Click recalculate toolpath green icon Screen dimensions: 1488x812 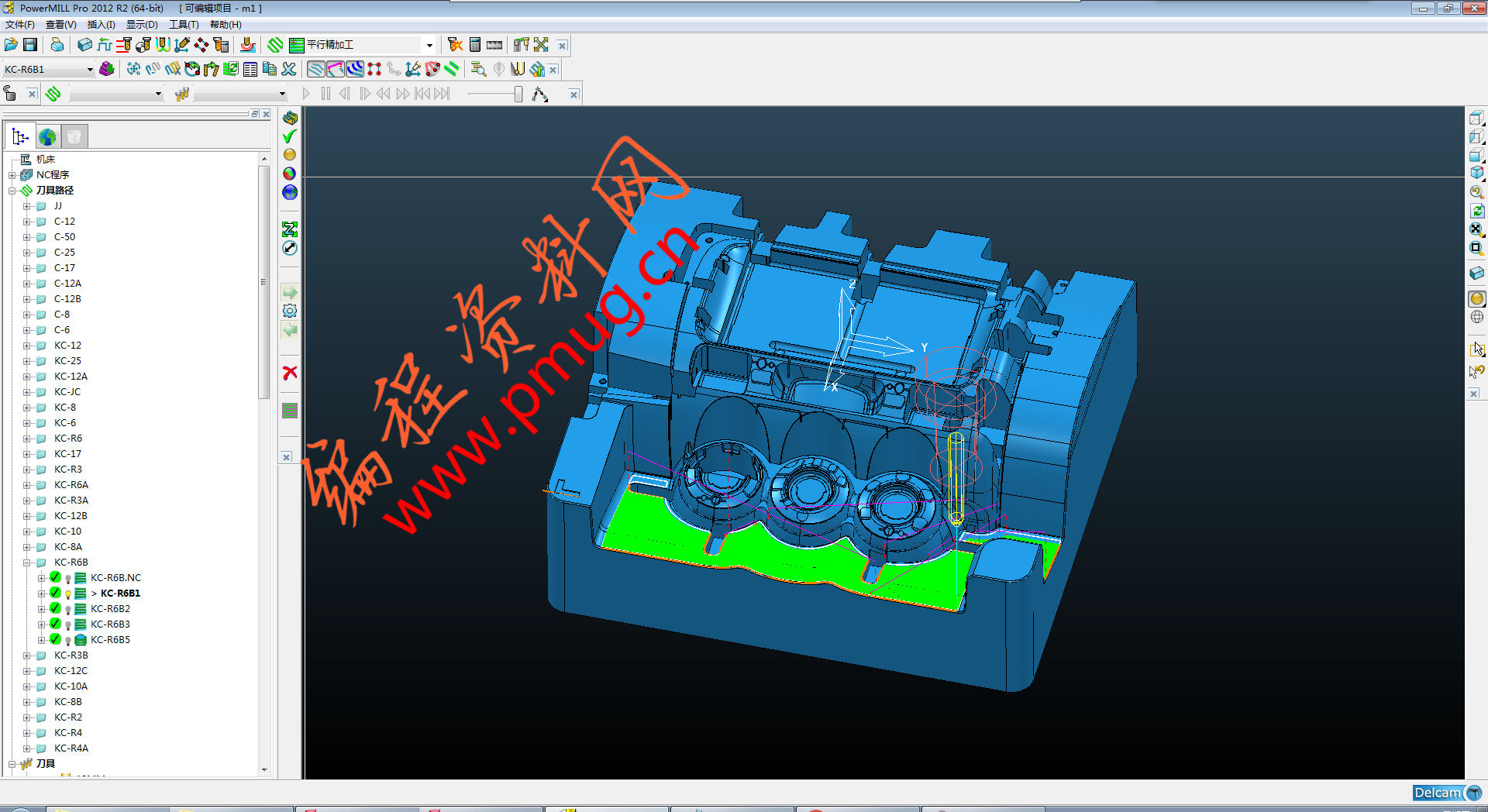click(x=230, y=70)
